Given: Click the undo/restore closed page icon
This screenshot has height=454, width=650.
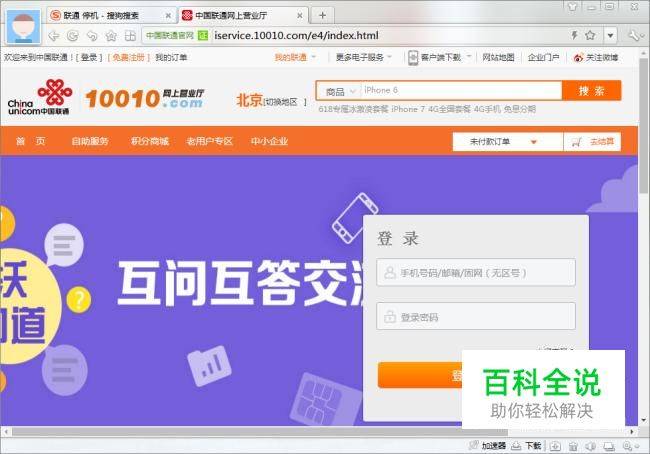Looking at the screenshot, I should 92,36.
